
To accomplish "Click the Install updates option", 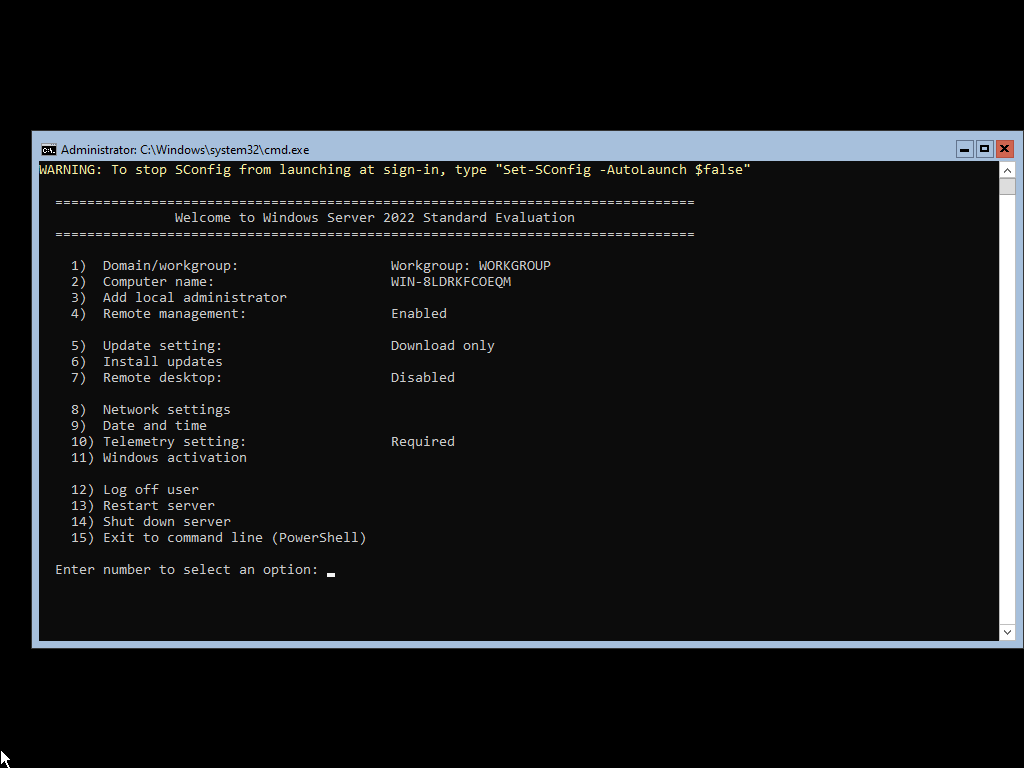I will click(162, 361).
